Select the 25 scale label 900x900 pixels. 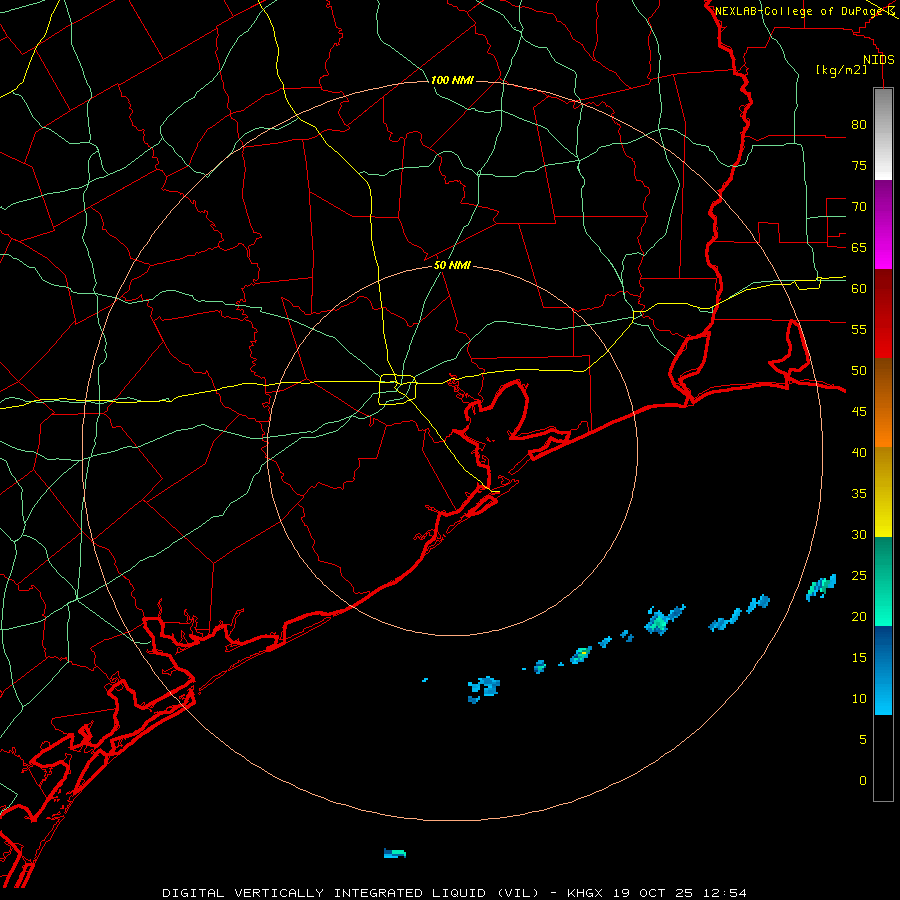[x=859, y=576]
